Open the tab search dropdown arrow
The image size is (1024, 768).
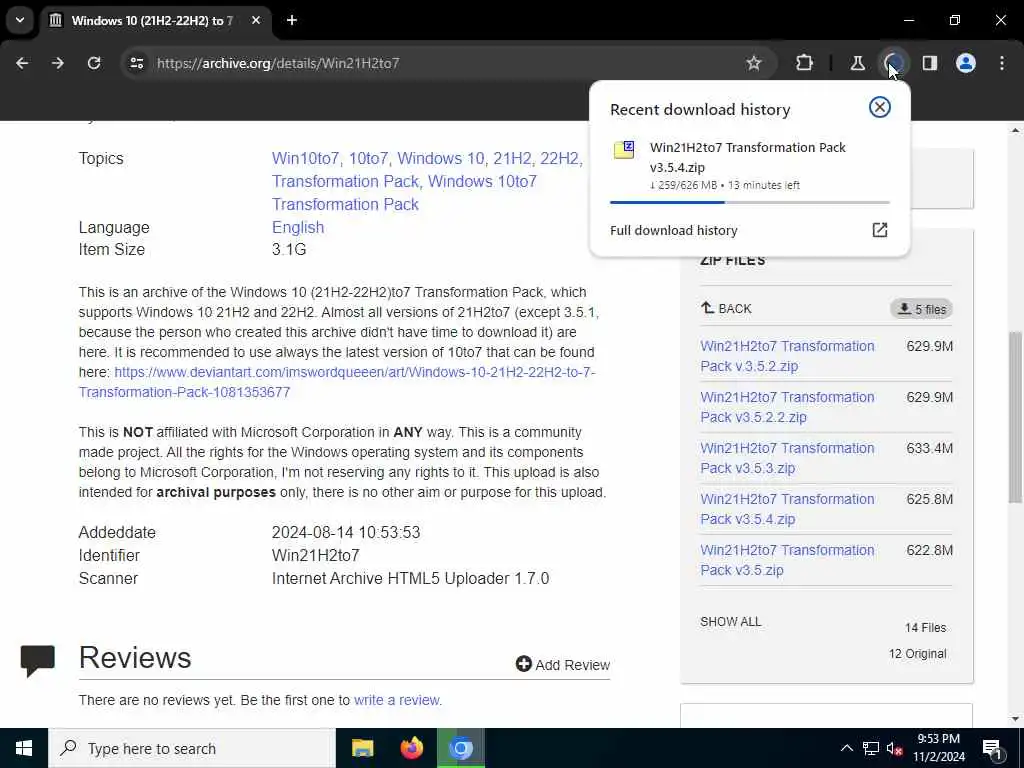click(x=20, y=20)
